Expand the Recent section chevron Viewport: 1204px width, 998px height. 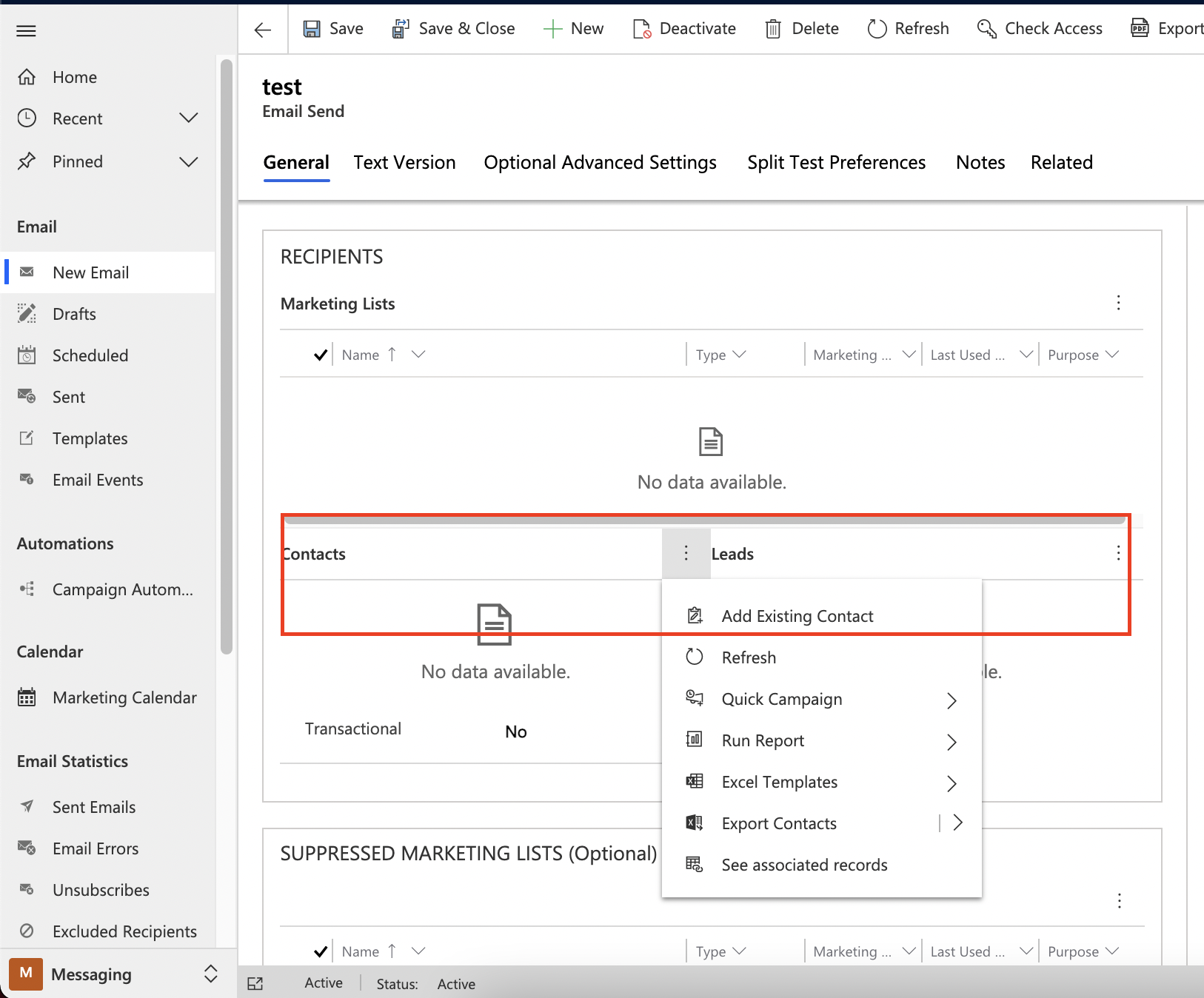point(189,118)
